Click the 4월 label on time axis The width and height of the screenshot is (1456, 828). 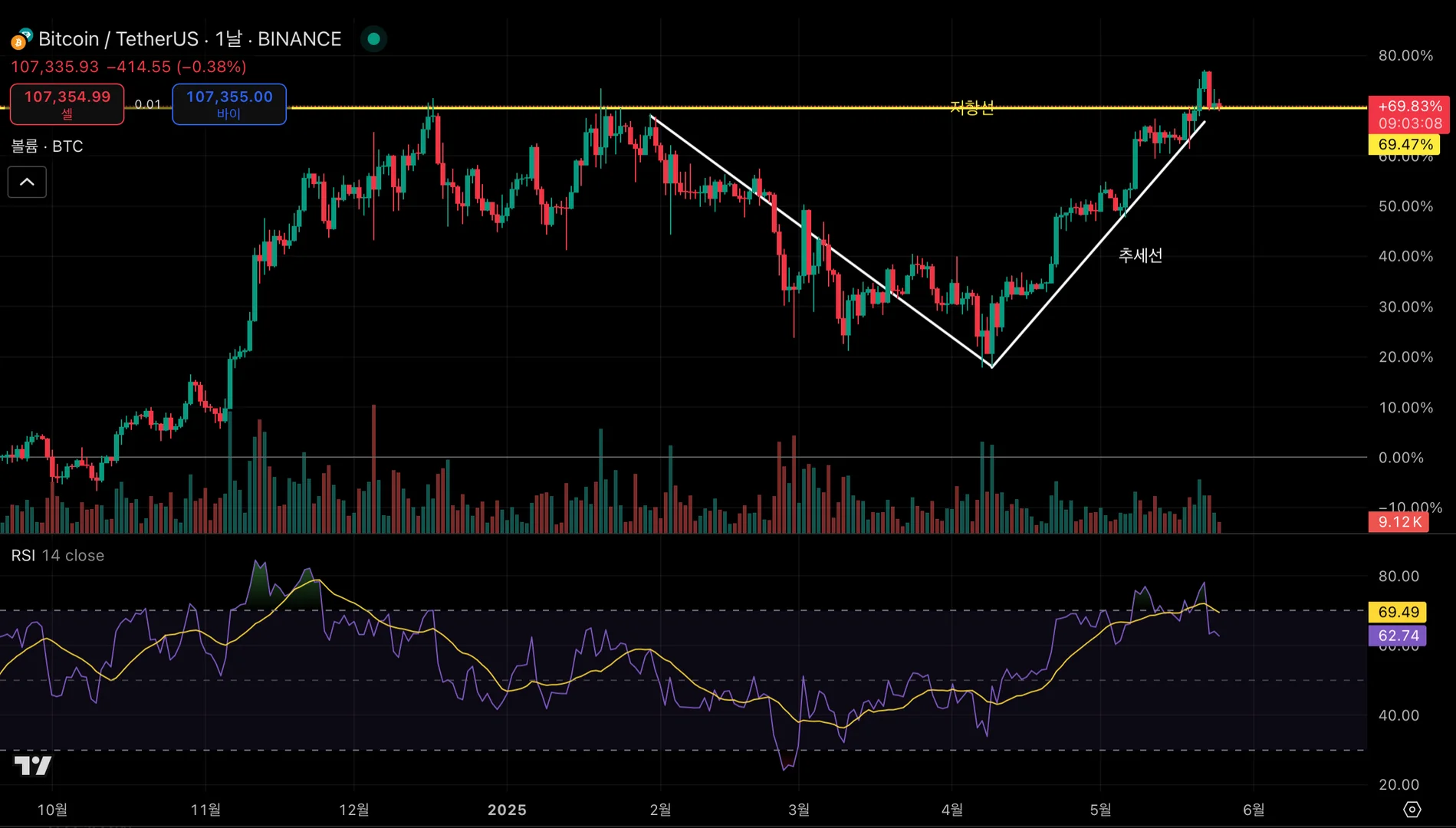(x=952, y=810)
